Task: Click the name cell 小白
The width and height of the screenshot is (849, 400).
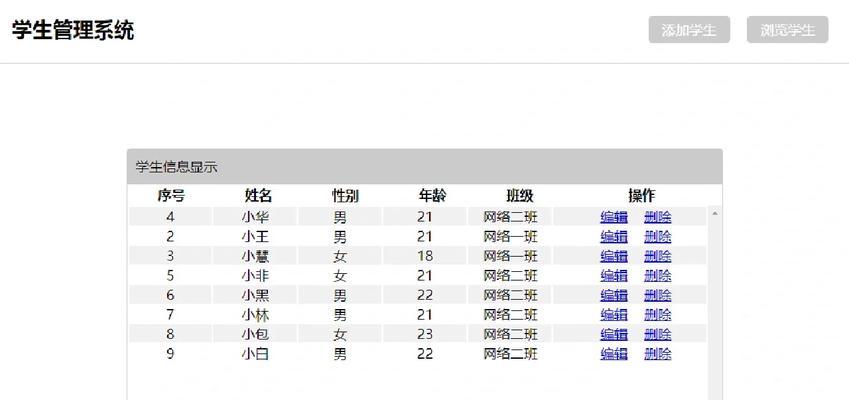Action: click(255, 354)
